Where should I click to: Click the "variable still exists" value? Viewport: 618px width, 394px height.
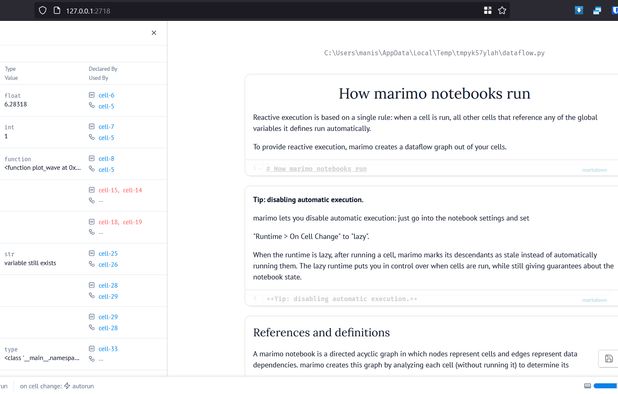click(30, 263)
